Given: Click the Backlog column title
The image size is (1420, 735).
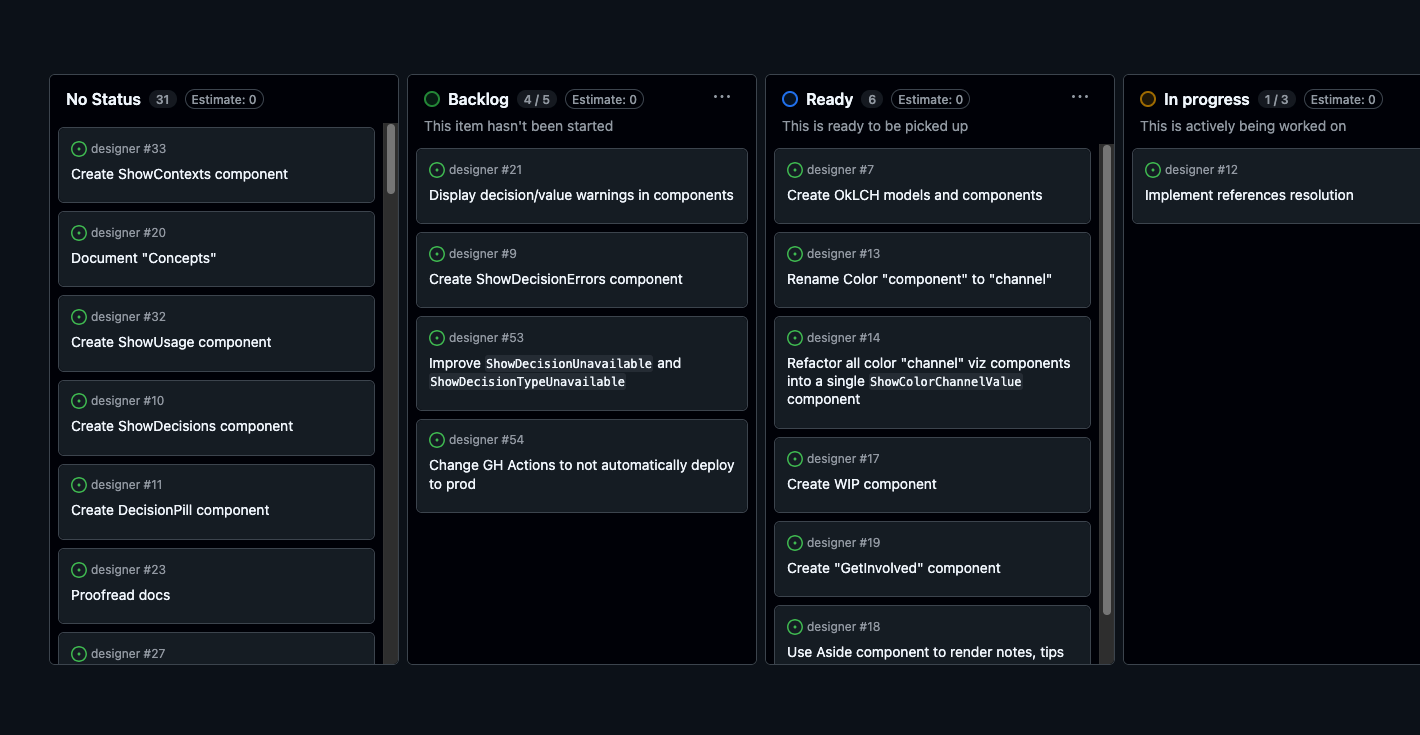Looking at the screenshot, I should (x=478, y=99).
